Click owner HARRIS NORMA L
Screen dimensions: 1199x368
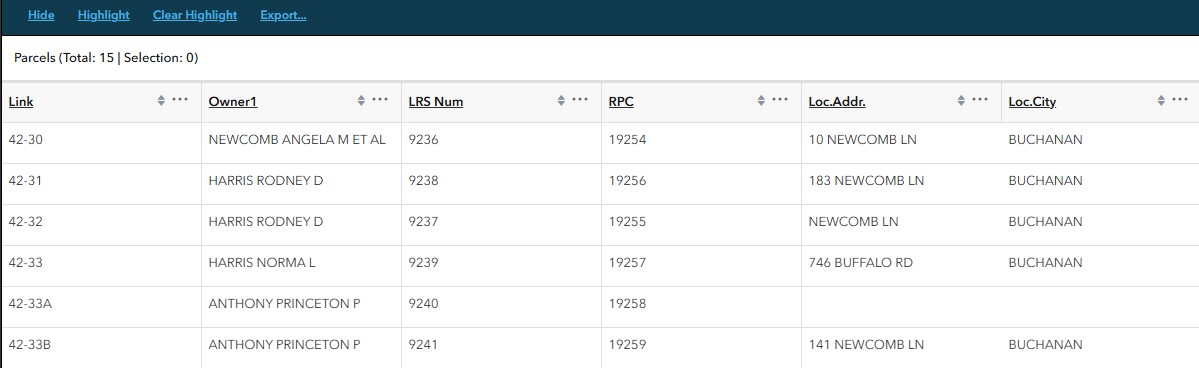click(x=262, y=263)
